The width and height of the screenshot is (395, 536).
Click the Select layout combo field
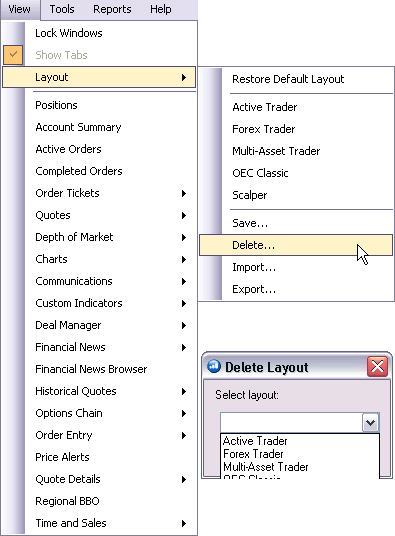pos(300,423)
